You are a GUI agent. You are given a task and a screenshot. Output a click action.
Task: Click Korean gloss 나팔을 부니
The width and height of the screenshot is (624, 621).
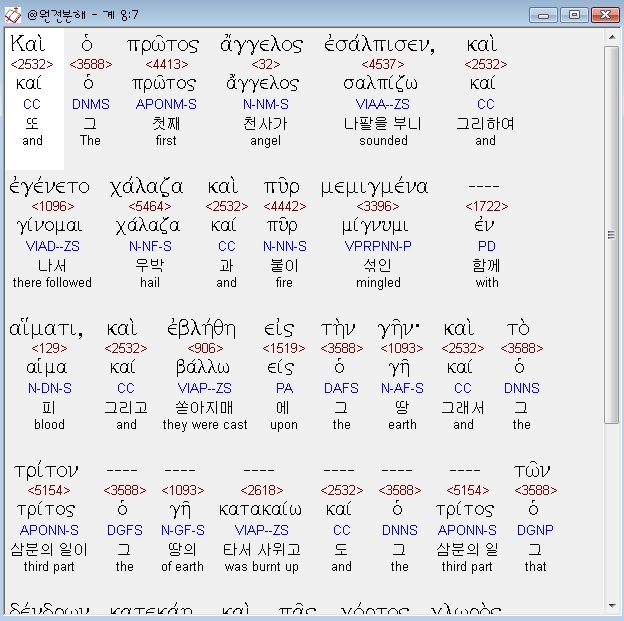382,123
